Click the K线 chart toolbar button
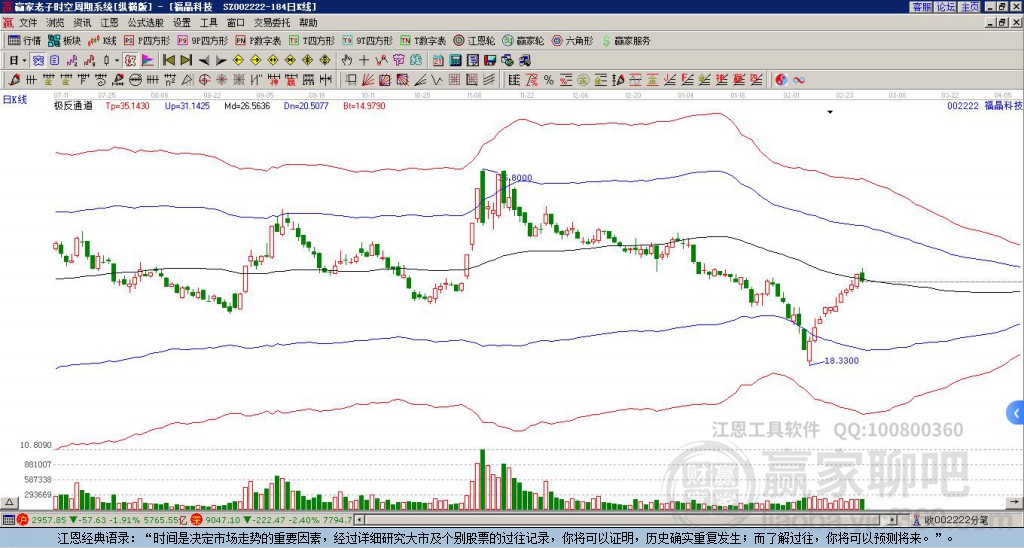Screen dimensions: 1024x548 (102, 40)
